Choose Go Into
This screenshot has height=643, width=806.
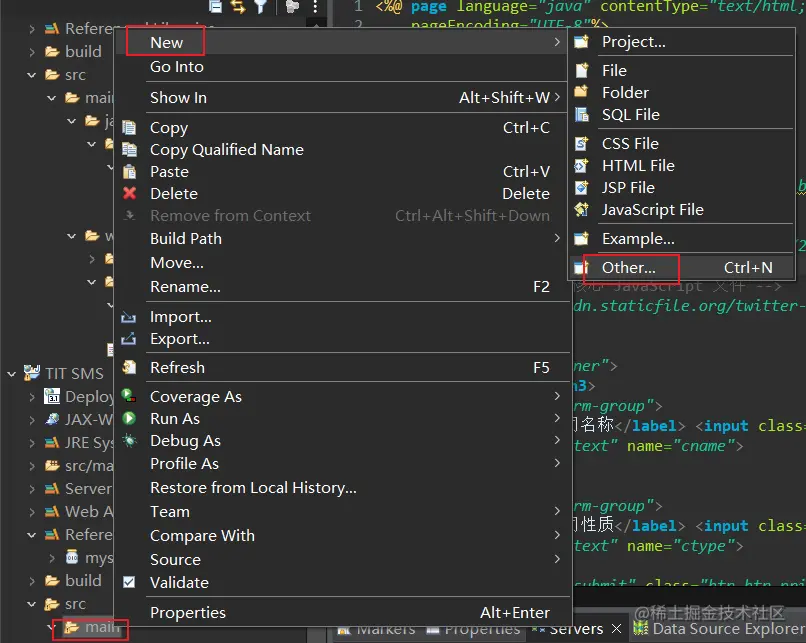(342, 67)
